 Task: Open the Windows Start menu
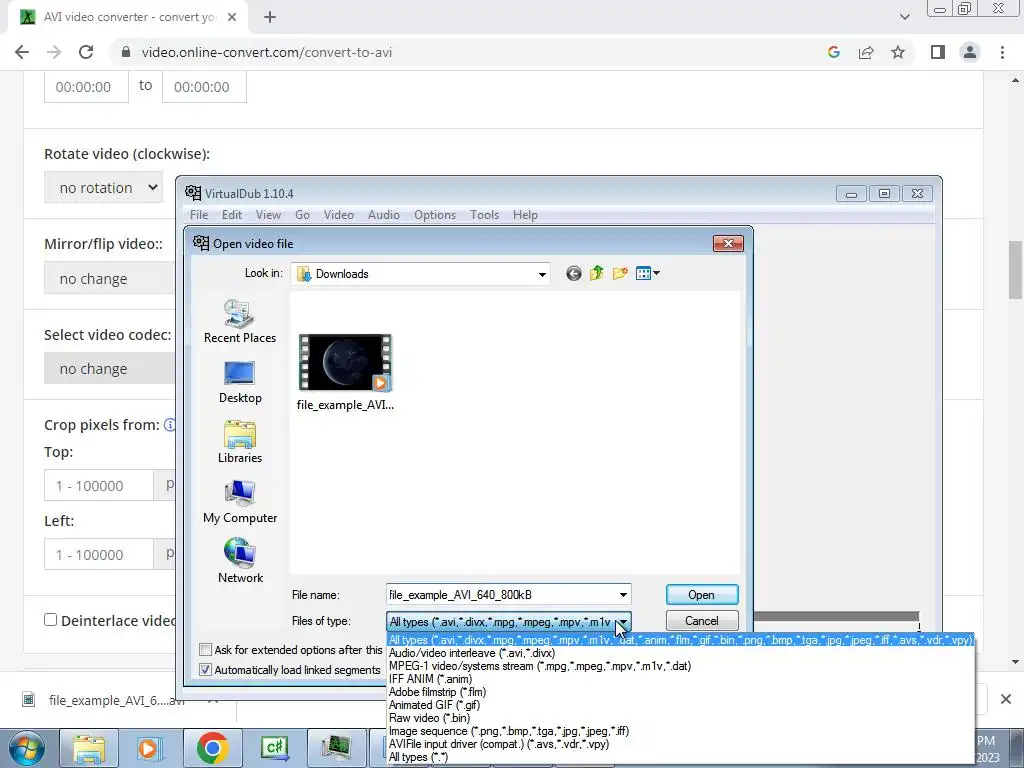tap(27, 748)
